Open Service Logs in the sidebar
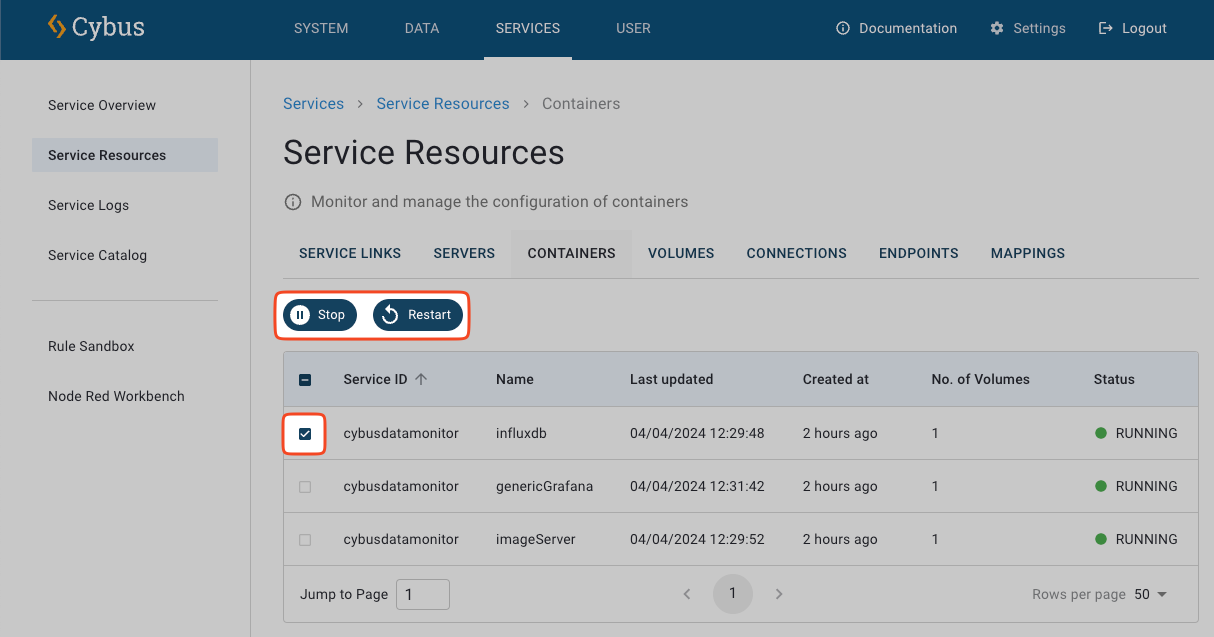The width and height of the screenshot is (1214, 637). point(88,205)
